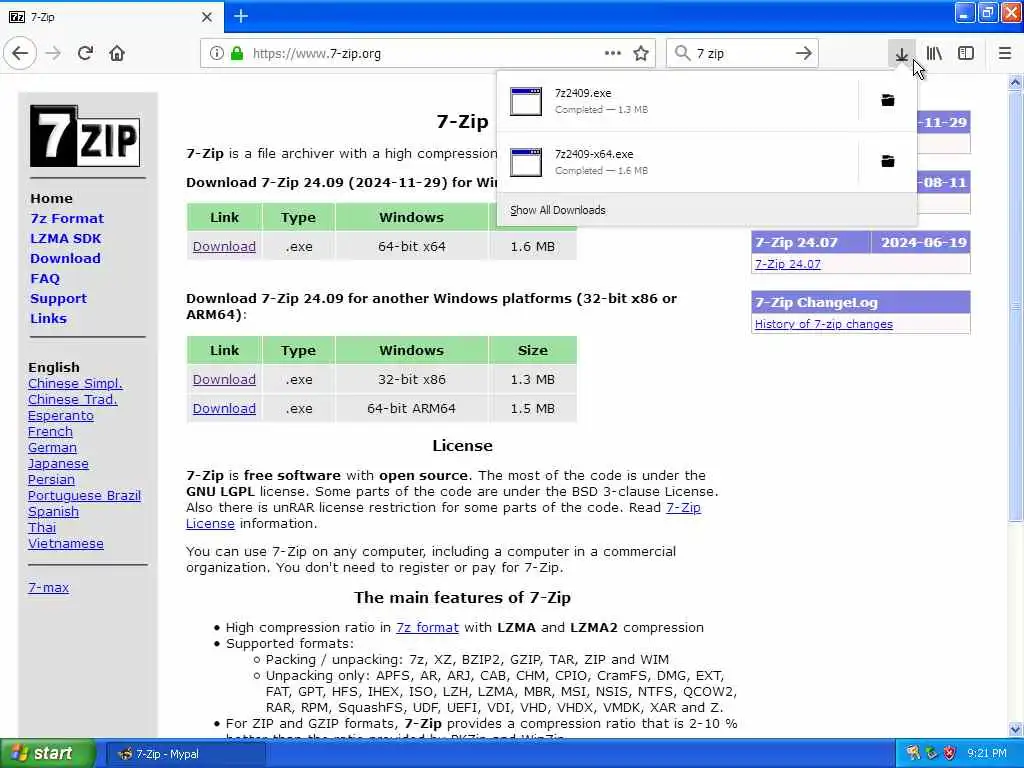Open Download sidebar menu link

(65, 259)
